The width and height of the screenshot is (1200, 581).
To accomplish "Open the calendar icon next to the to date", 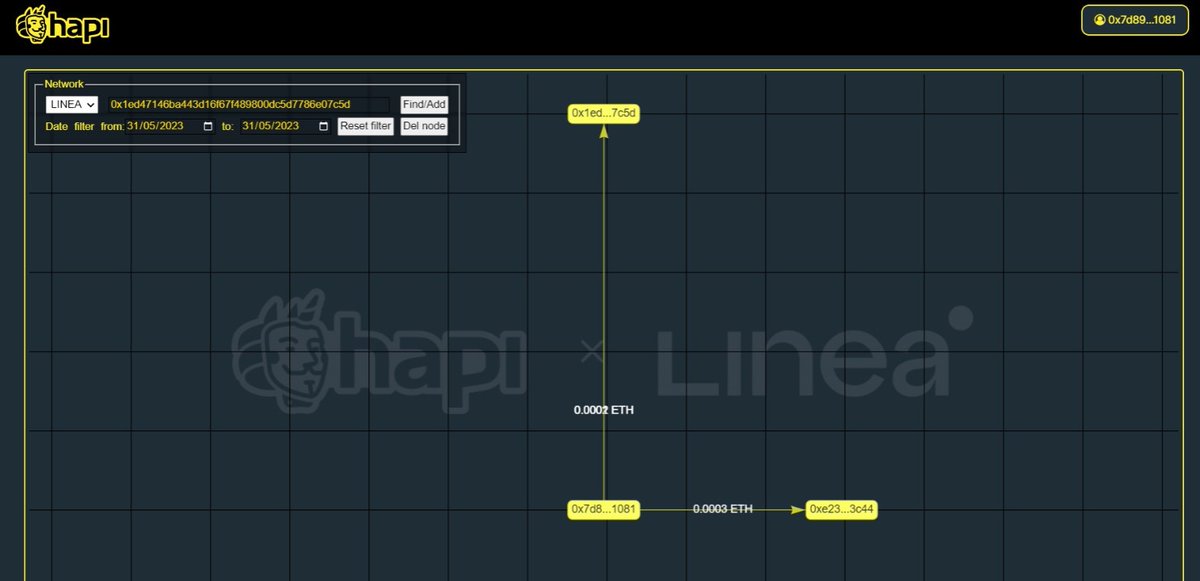I will click(322, 127).
